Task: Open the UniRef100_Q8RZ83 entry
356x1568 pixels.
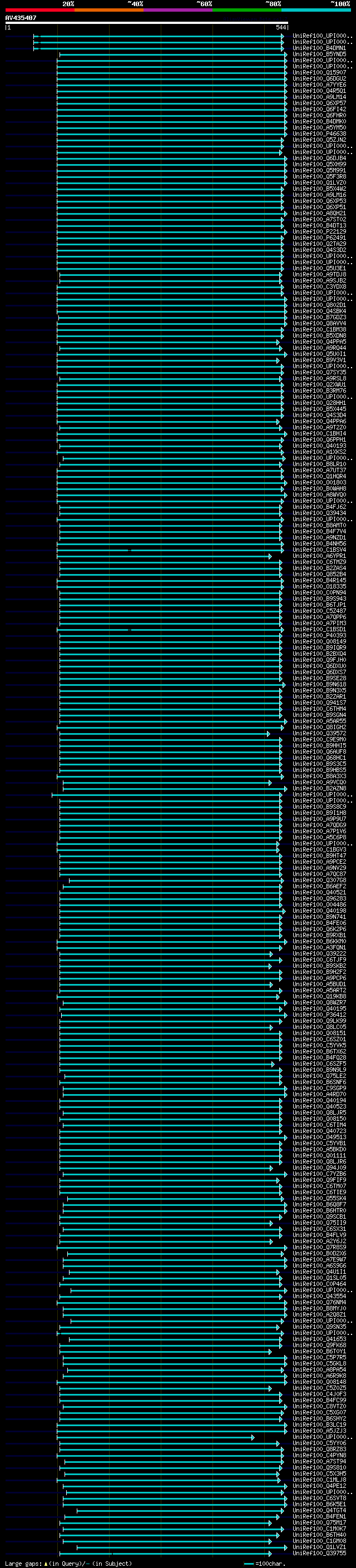Action: (x=319, y=1449)
